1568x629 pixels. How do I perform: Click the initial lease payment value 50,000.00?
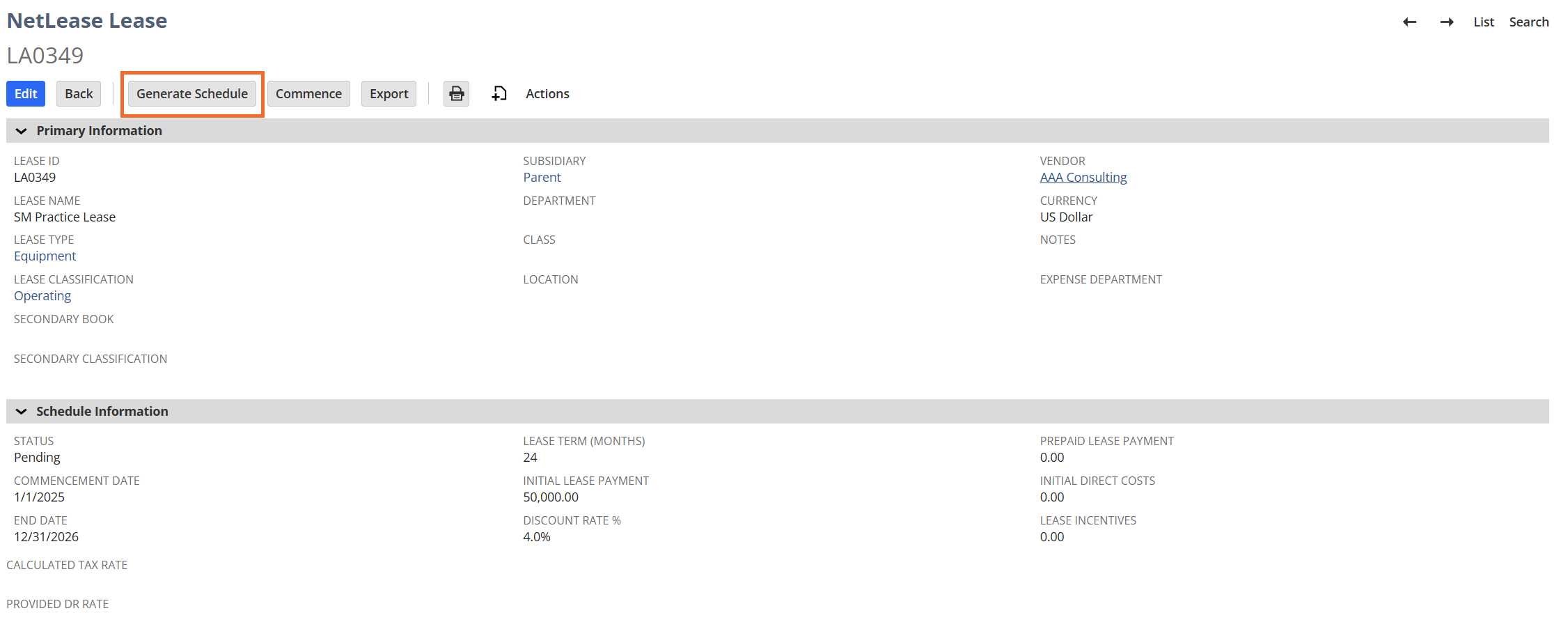(551, 497)
